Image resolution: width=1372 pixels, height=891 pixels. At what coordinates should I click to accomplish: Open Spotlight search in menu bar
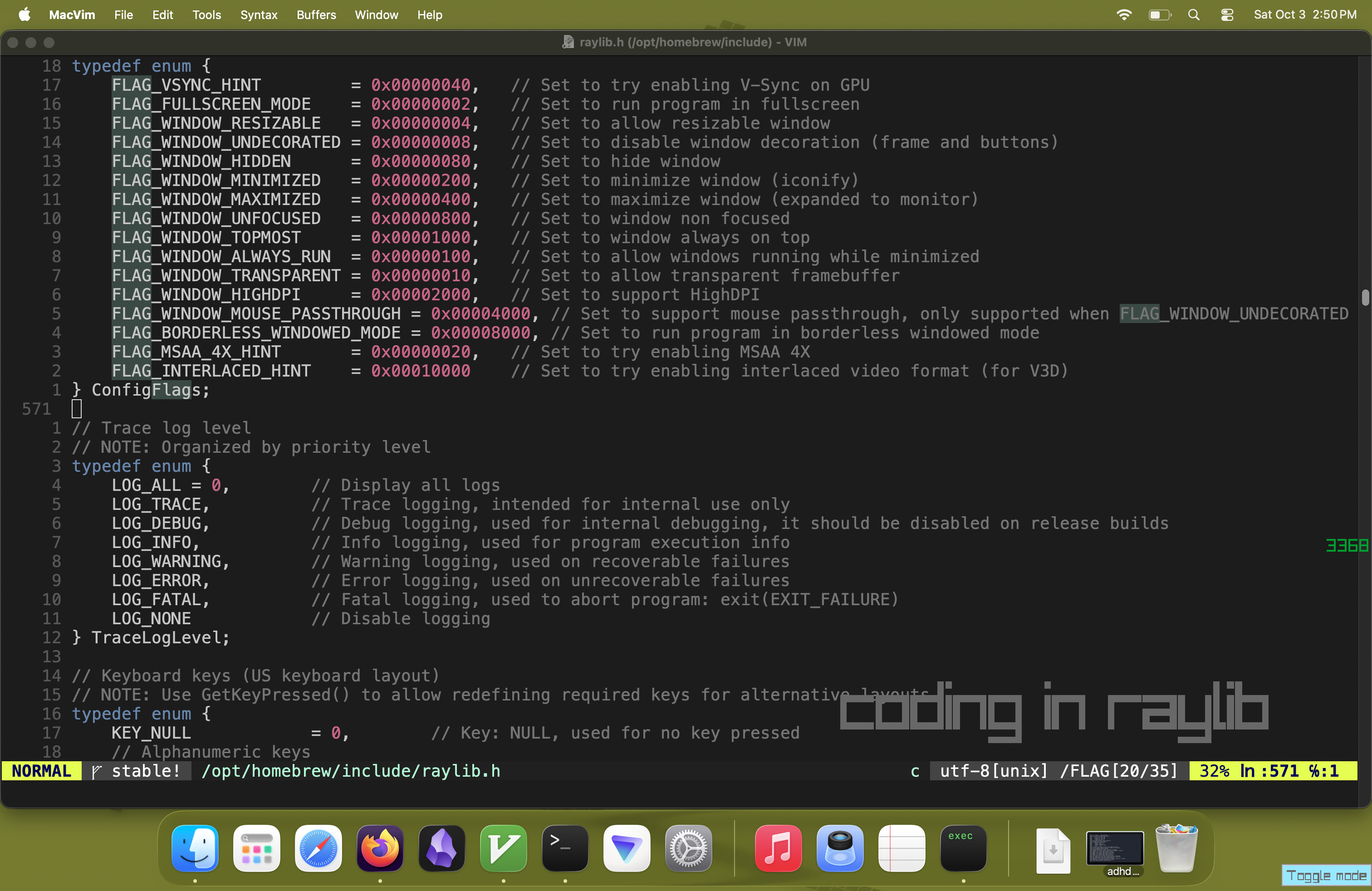[x=1194, y=15]
